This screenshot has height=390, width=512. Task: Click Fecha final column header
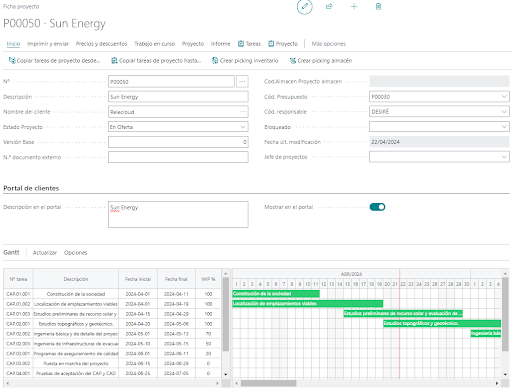(176, 279)
